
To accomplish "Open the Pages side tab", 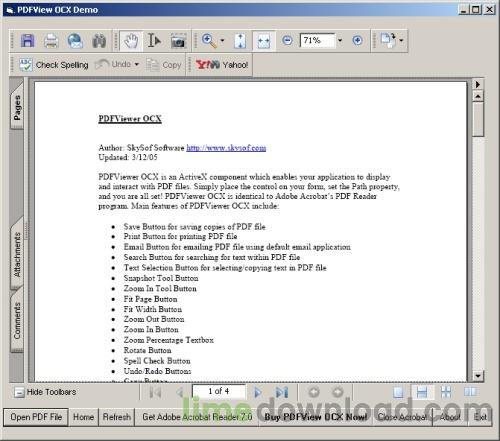I will coord(17,107).
